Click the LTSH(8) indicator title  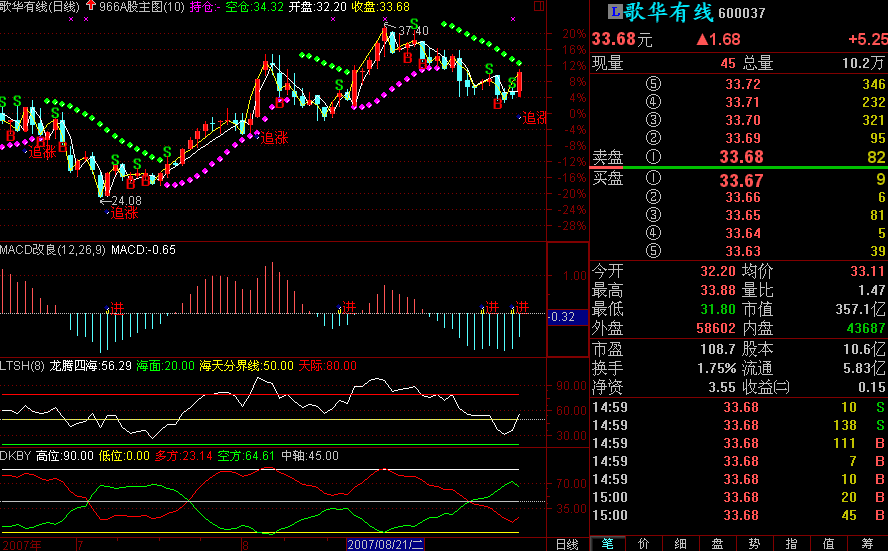point(22,366)
